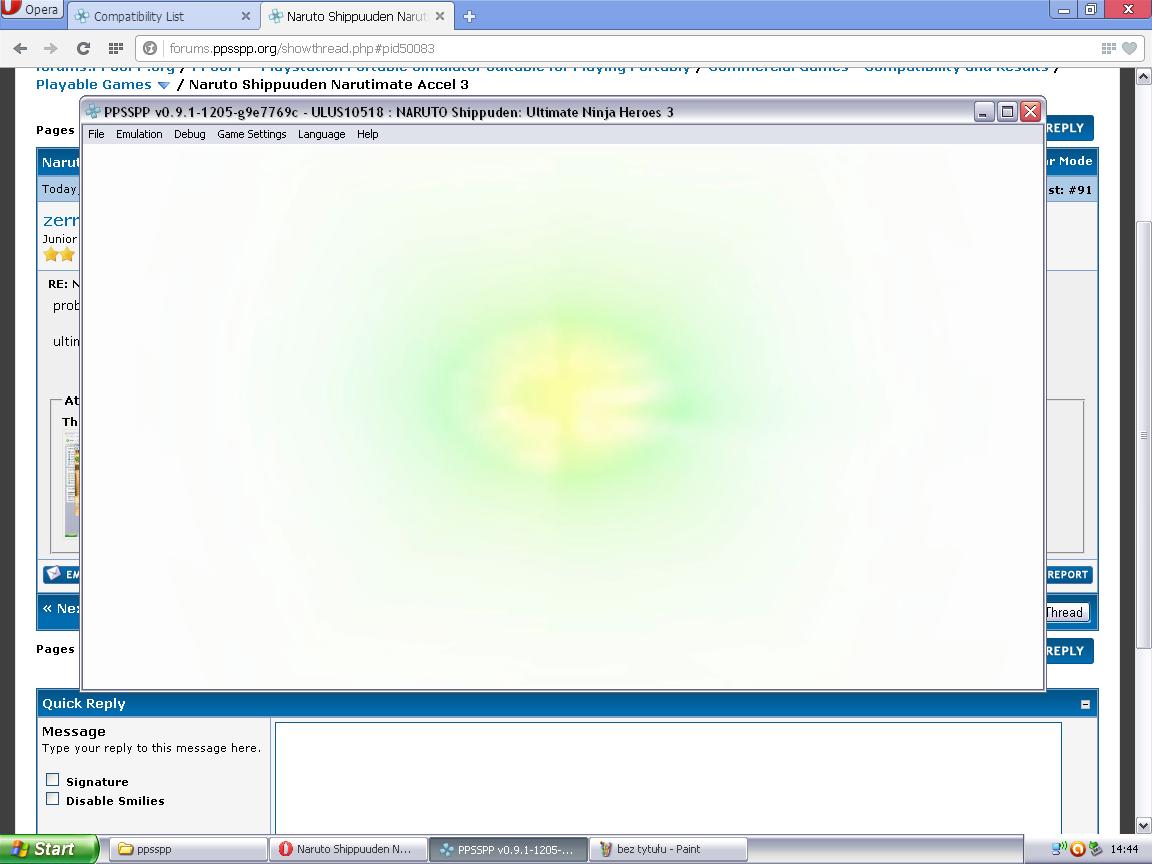
Task: Open the Speed Dial grid icon
Action: pos(115,48)
